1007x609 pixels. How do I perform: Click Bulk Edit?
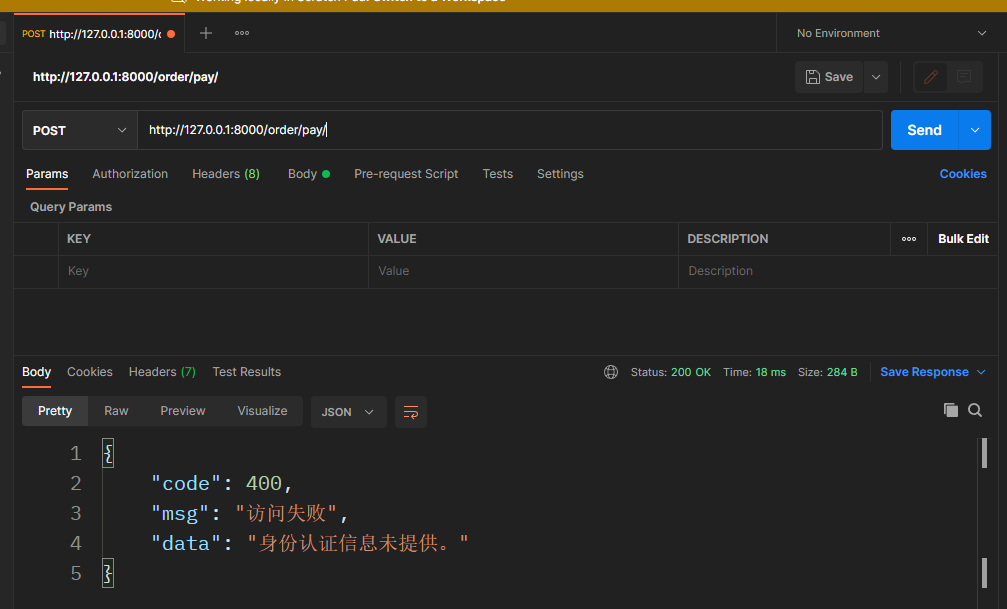click(963, 239)
